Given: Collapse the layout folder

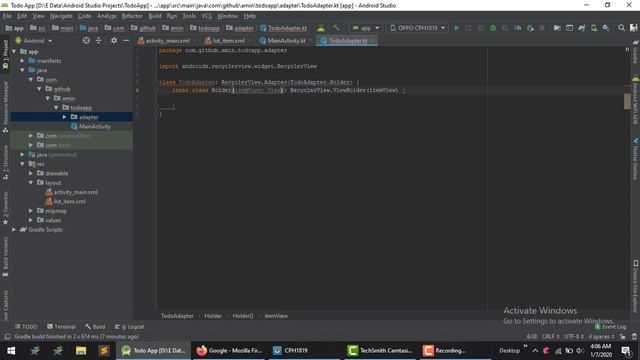Looking at the screenshot, I should pos(31,183).
